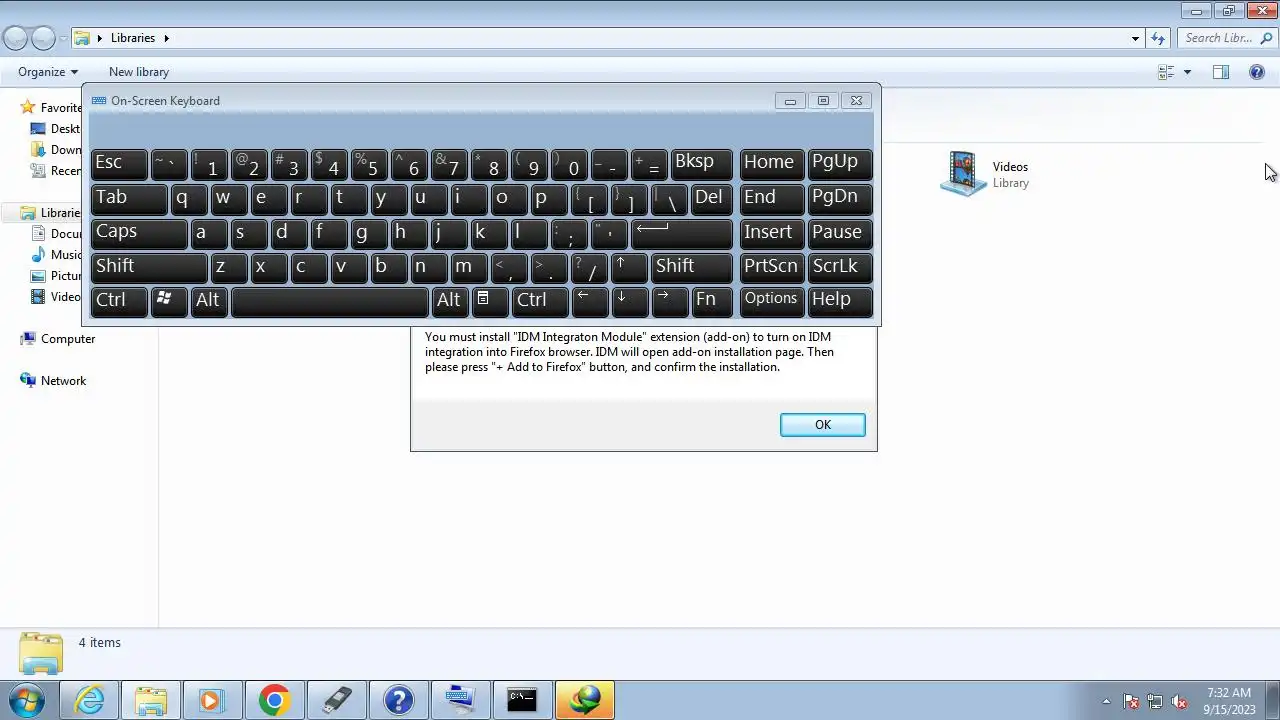Toggle the right Alt key
The image size is (1280, 720).
450,301
